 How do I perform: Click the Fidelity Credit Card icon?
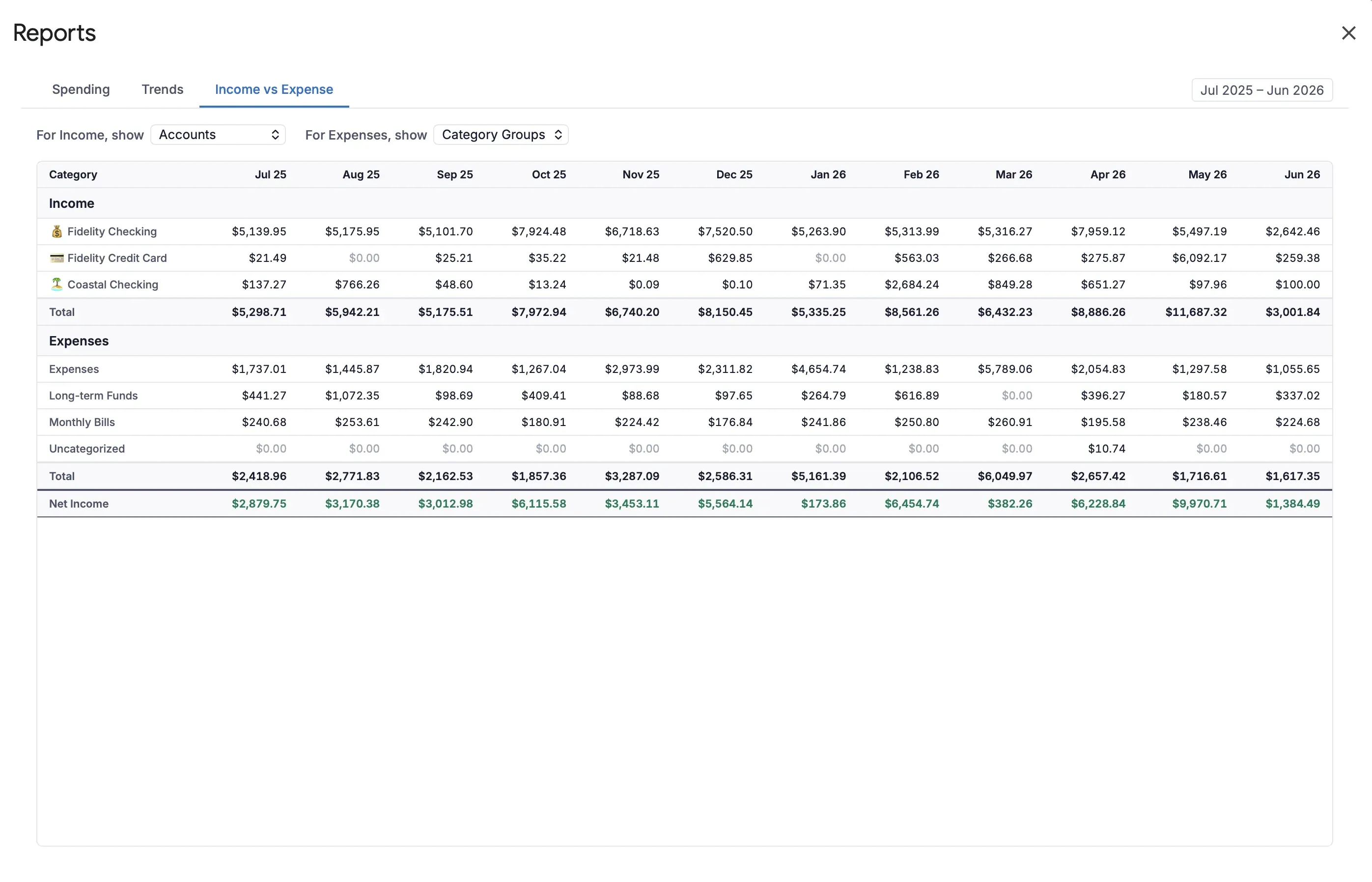point(56,258)
